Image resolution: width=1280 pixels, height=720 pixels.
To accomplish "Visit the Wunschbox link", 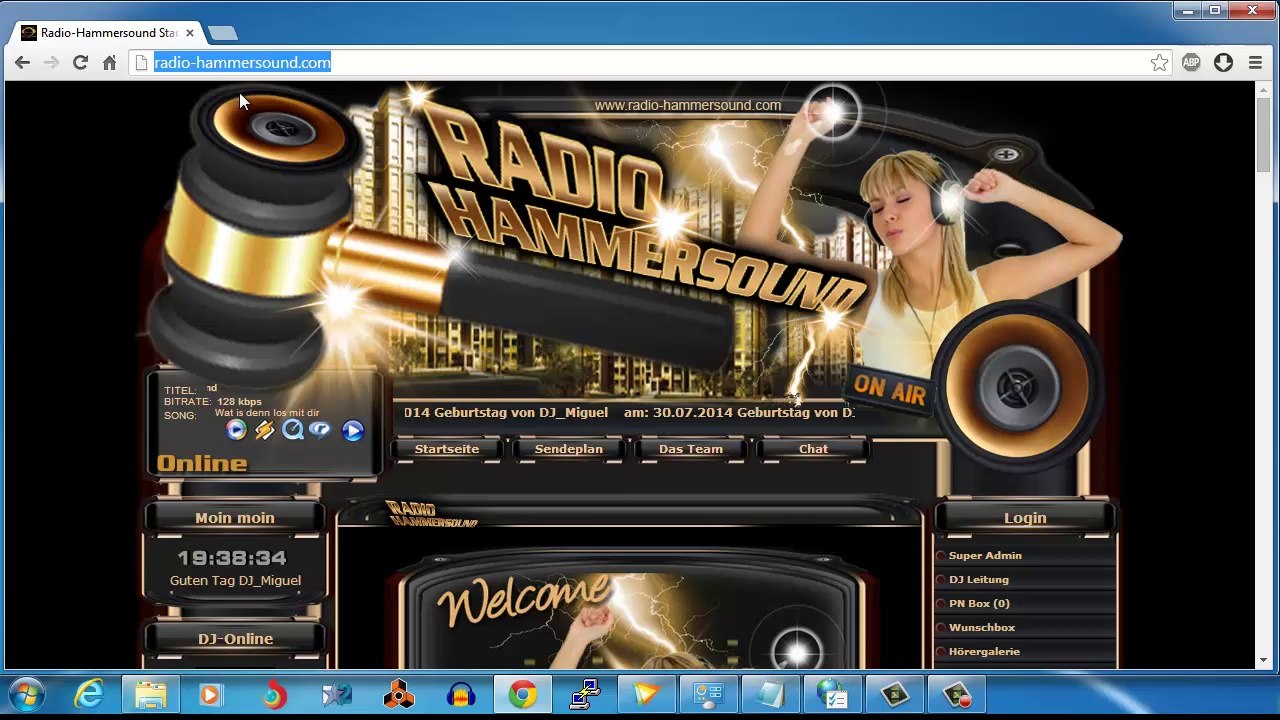I will (x=982, y=628).
